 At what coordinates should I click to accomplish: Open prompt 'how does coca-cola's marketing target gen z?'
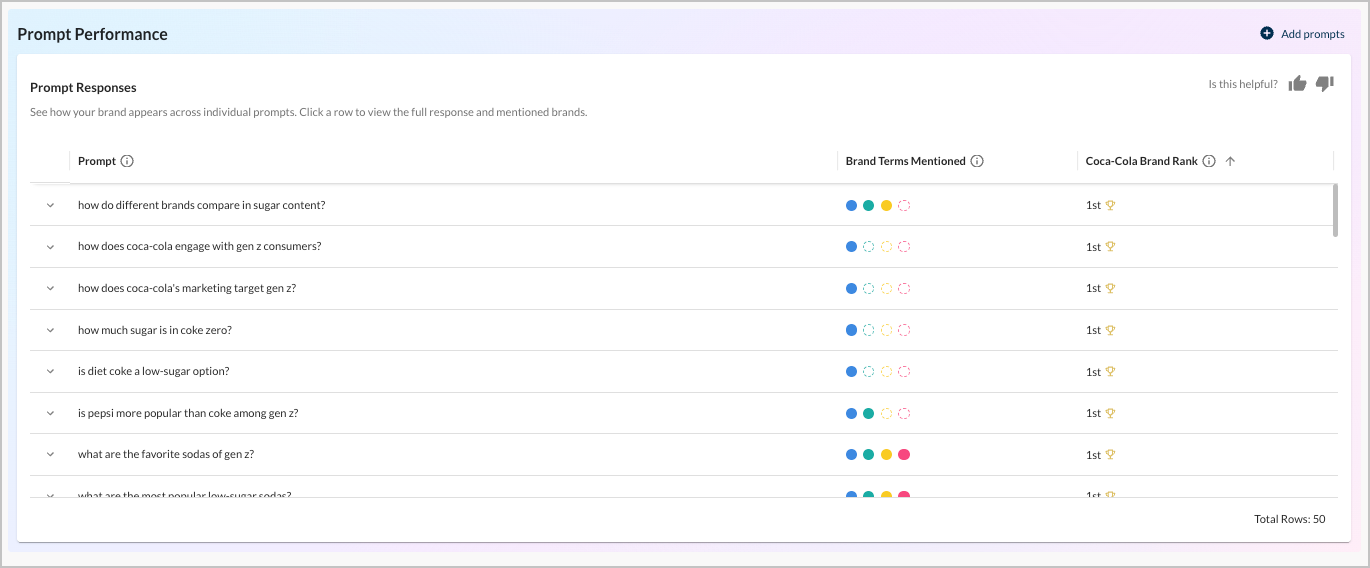click(x=187, y=288)
